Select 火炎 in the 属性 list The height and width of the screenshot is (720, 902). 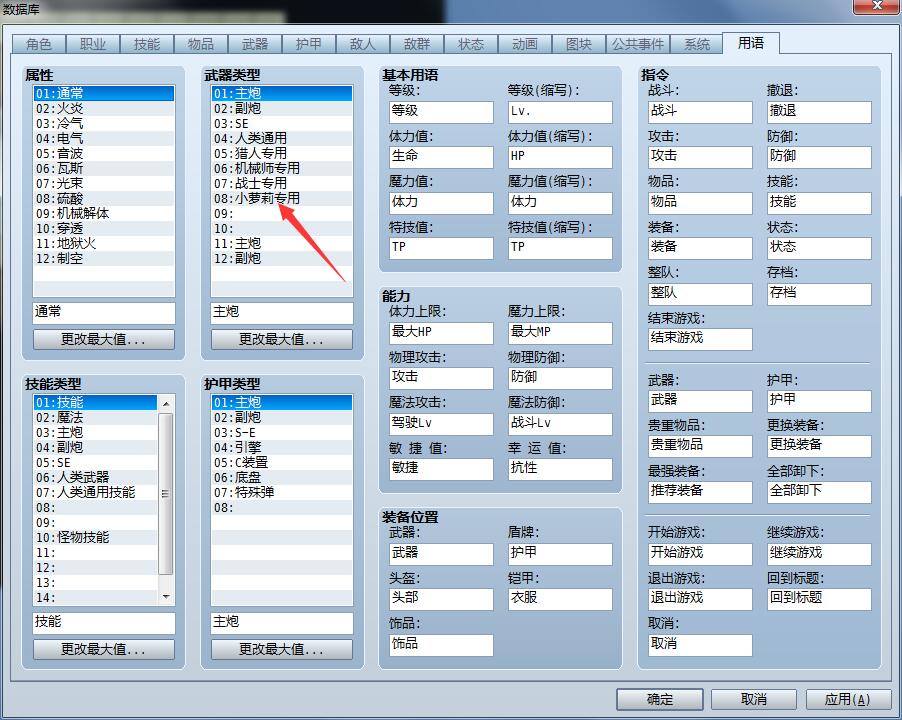coord(104,109)
